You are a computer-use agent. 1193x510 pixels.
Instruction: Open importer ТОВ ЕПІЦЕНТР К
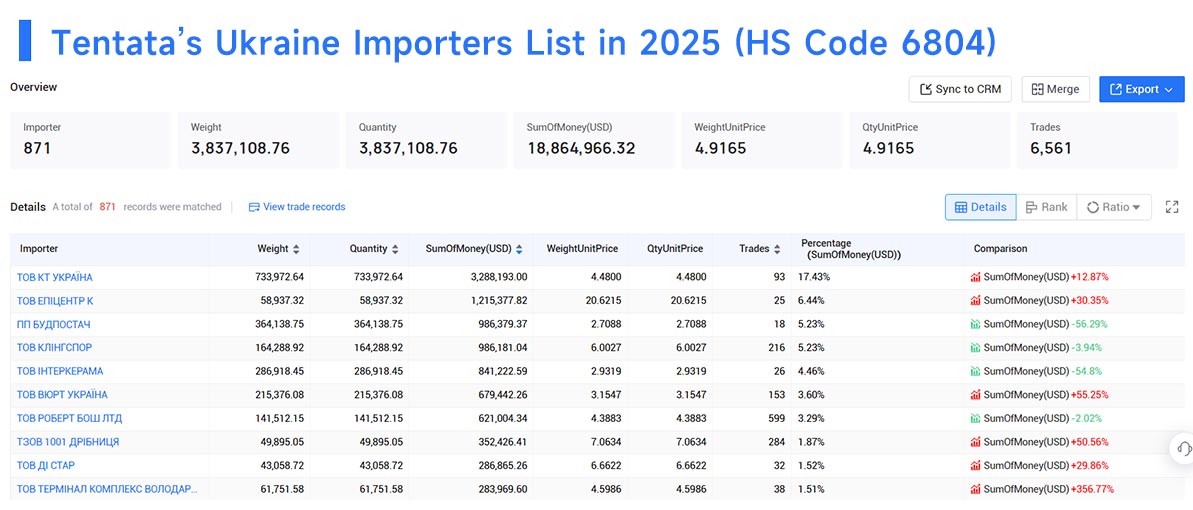point(55,301)
